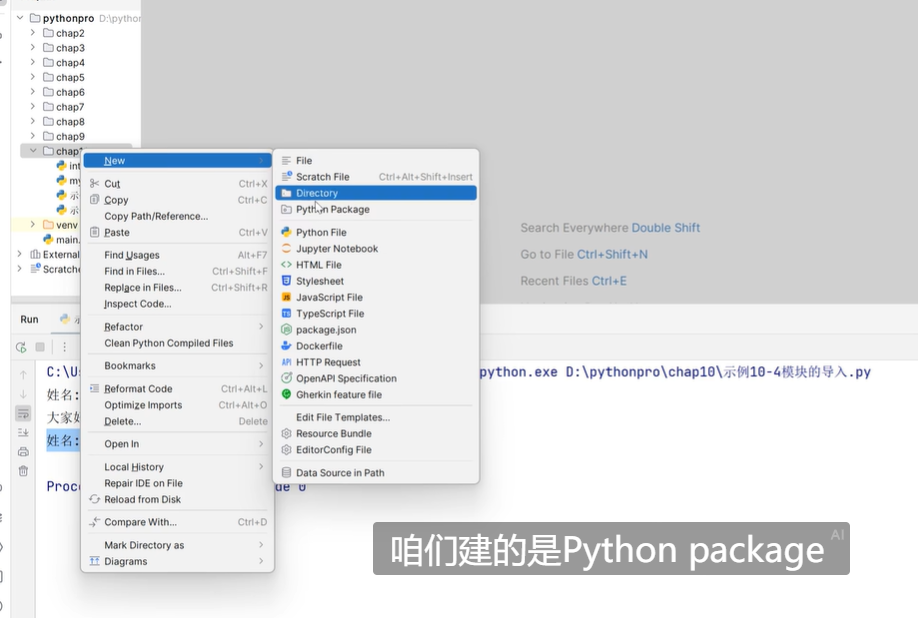The image size is (918, 618).
Task: Select the chap8 folder in tree
Action: pyautogui.click(x=70, y=122)
